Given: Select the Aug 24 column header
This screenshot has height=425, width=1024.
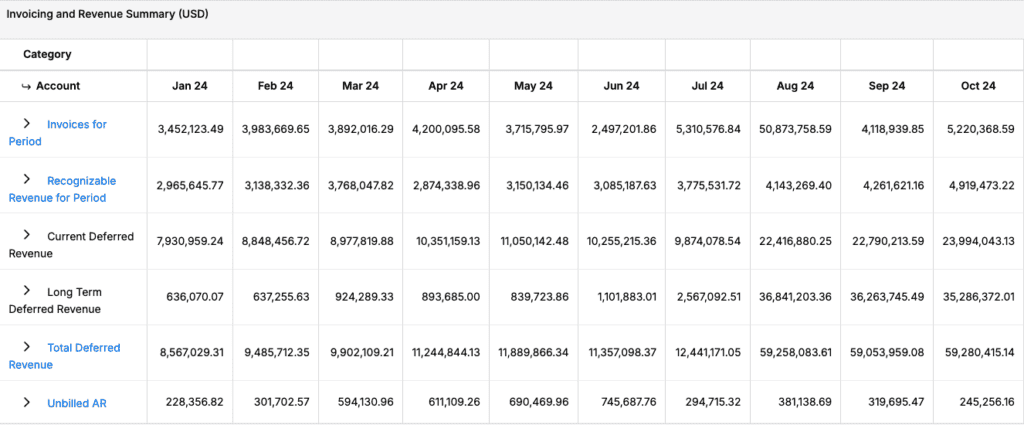Looking at the screenshot, I should tap(794, 86).
